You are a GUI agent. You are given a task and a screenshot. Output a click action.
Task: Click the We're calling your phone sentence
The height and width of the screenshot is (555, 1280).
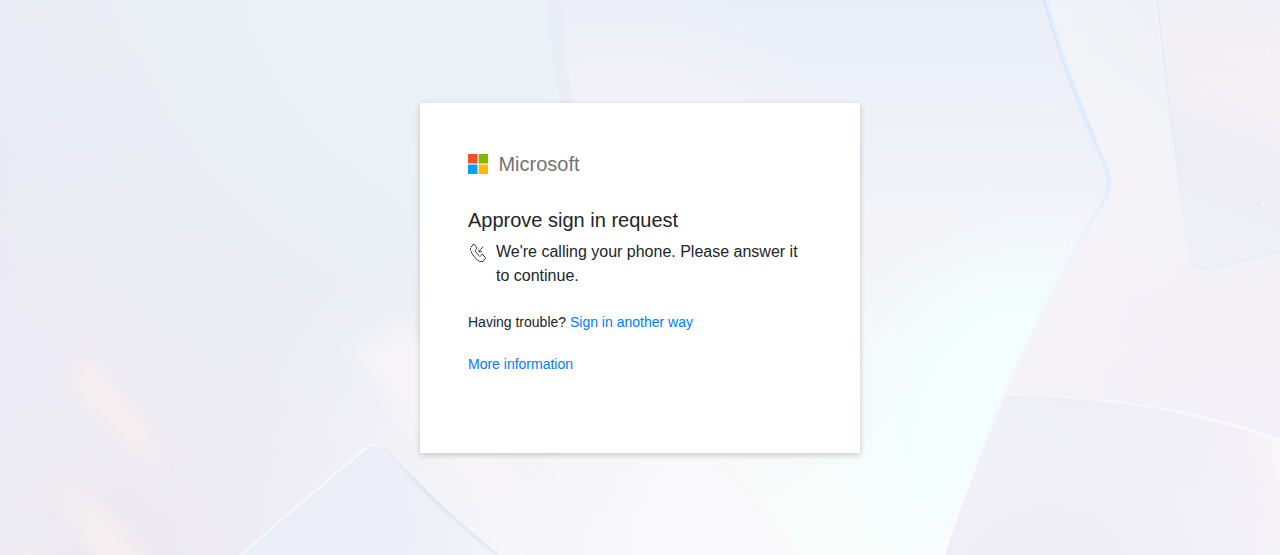point(586,252)
